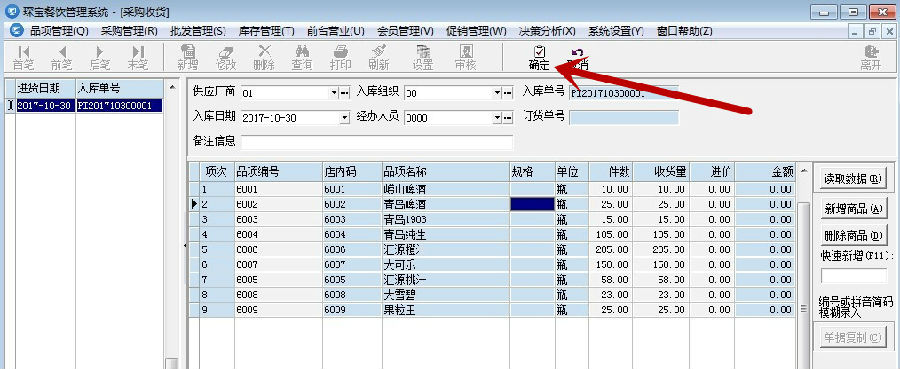Image resolution: width=900 pixels, height=369 pixels.
Task: Select the 青岛啤酒 item cell
Action: [x=445, y=204]
